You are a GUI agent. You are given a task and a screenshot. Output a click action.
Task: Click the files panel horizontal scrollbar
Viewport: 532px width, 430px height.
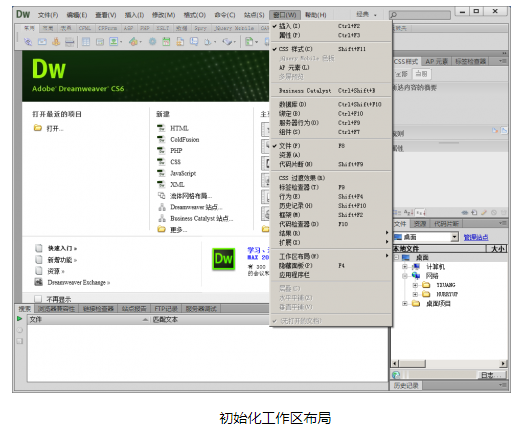point(449,363)
